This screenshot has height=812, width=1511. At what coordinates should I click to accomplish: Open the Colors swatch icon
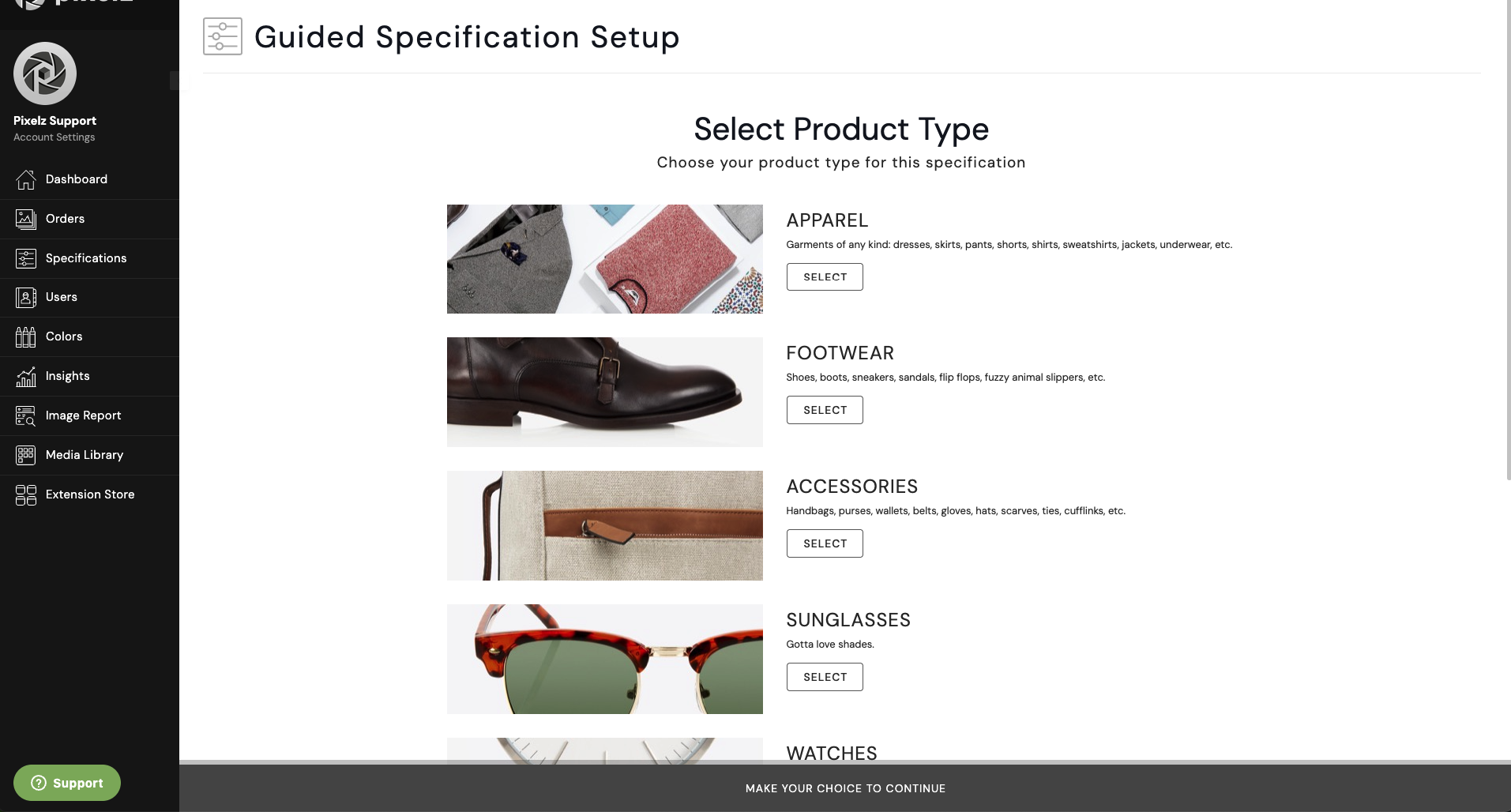[25, 336]
